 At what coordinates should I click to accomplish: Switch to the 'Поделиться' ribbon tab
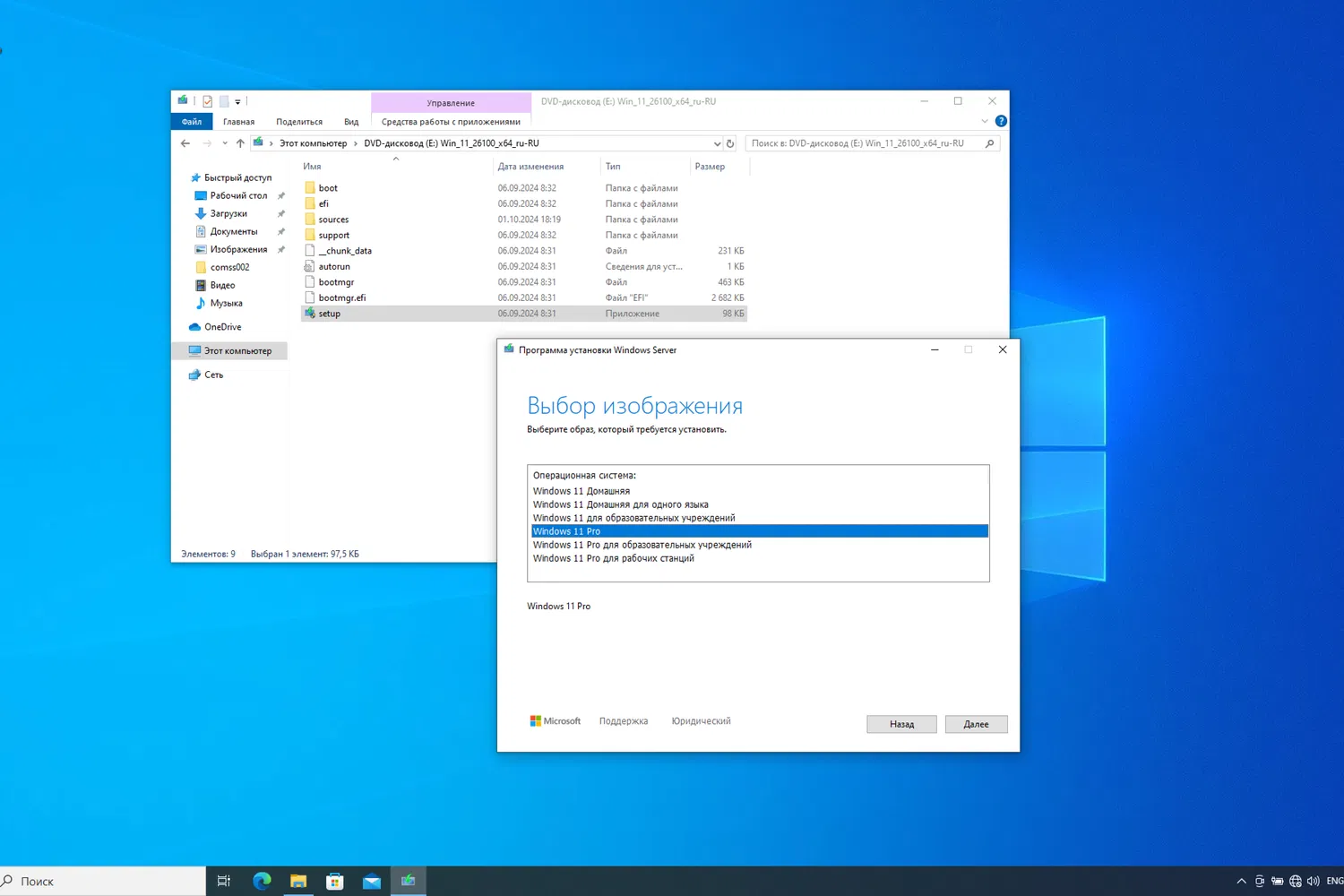[x=299, y=122]
